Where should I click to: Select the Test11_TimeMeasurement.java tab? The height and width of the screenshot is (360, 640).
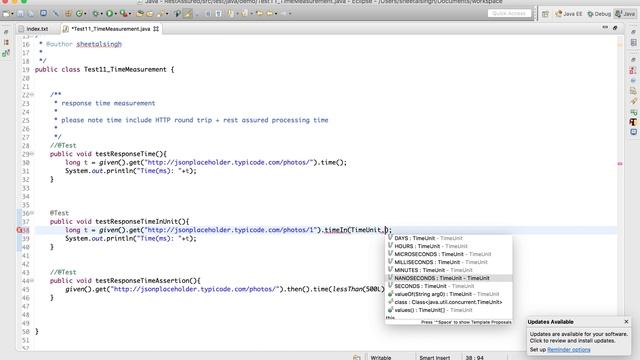(111, 29)
